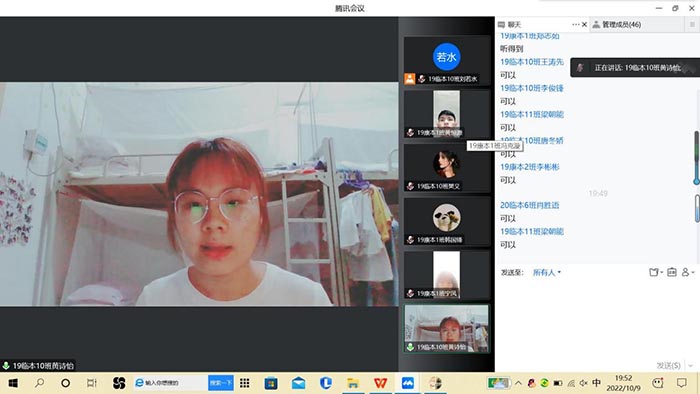Screen dimensions: 700x394
Task: Toggle the 中 input method indicator
Action: point(596,383)
